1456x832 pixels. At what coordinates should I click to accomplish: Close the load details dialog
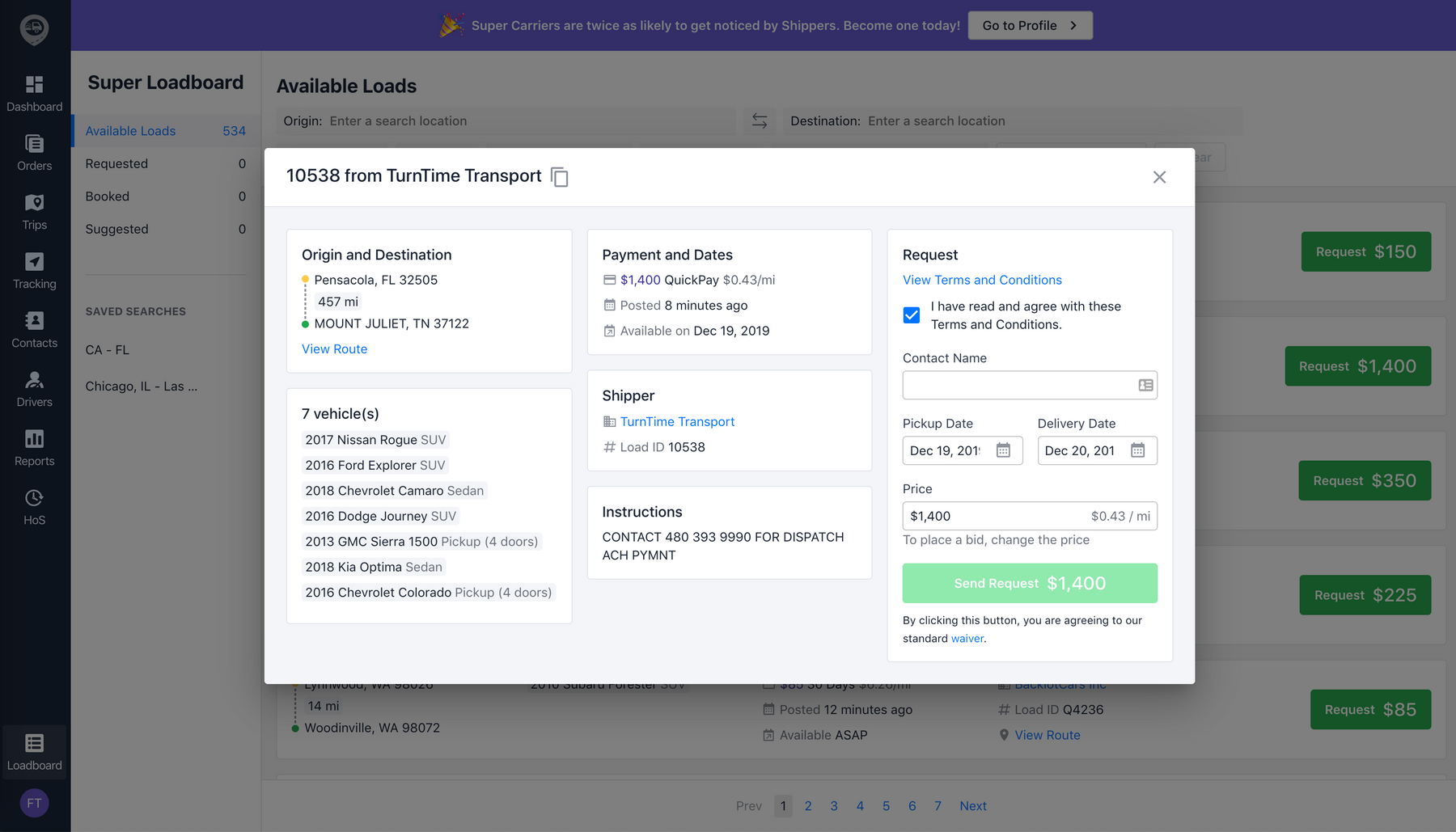tap(1159, 177)
